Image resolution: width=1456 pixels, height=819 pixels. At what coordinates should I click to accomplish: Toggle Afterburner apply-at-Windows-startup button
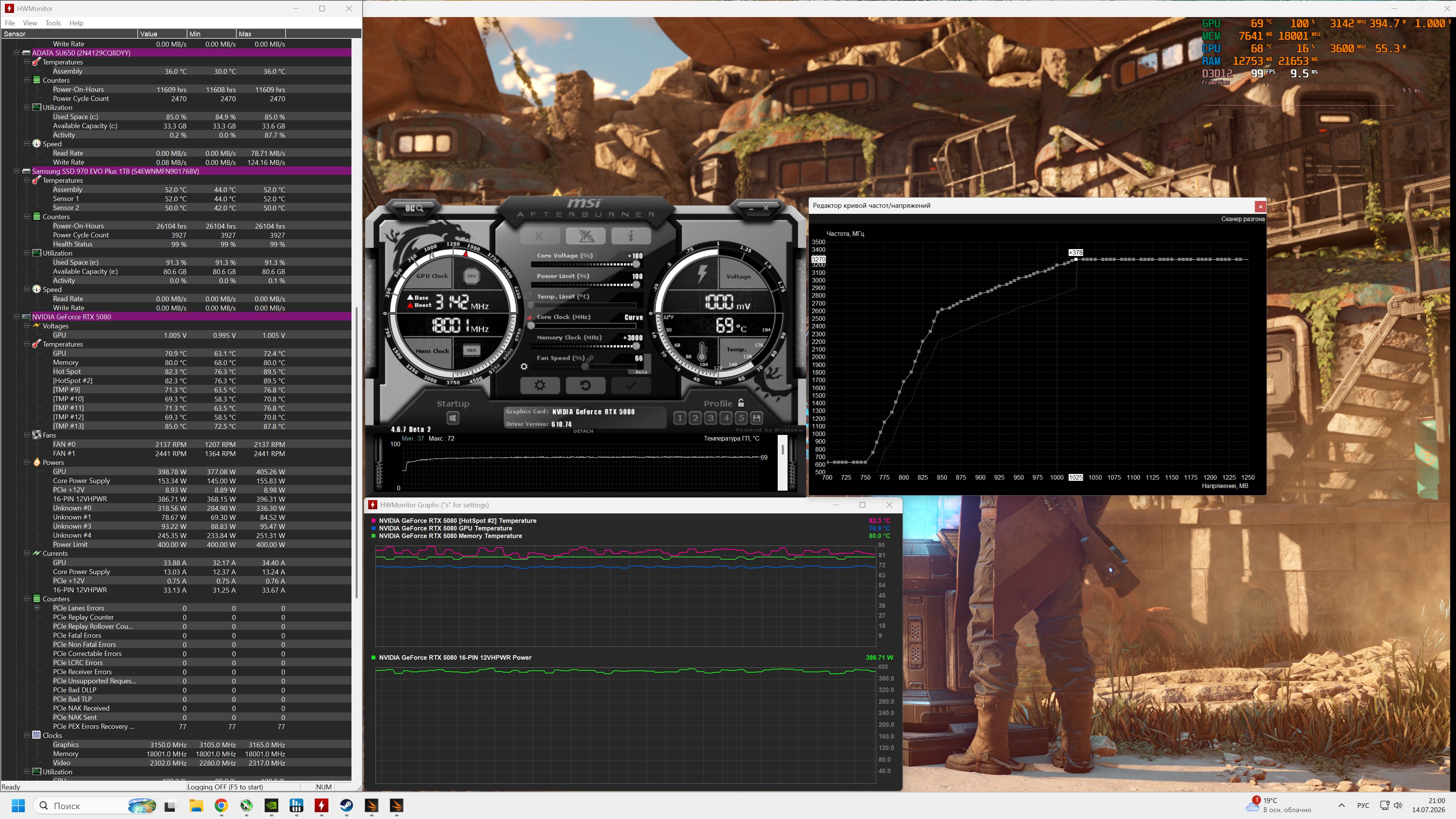click(453, 418)
